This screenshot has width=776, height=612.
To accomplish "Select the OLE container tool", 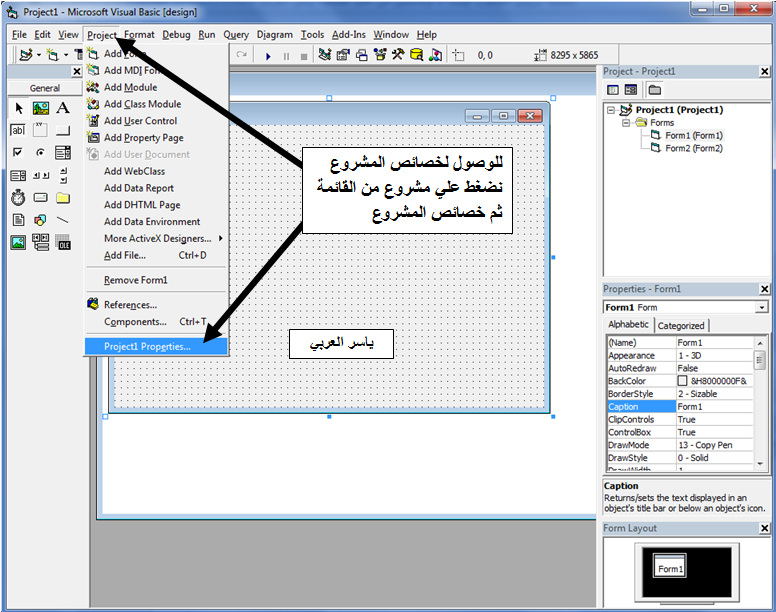I will click(63, 242).
